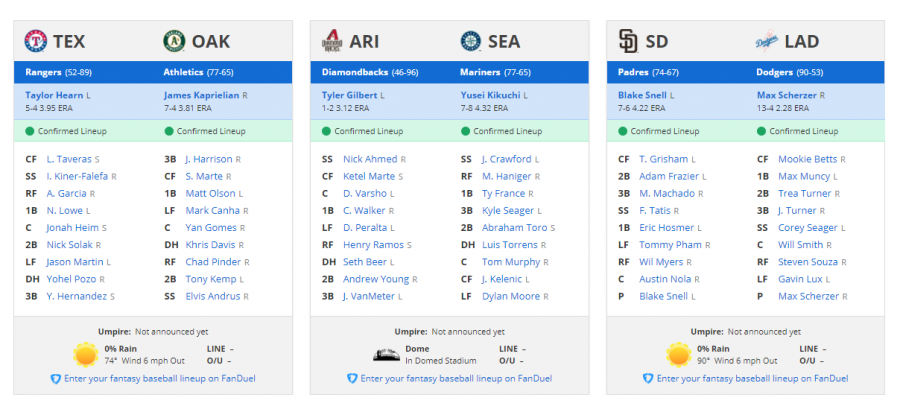Image resolution: width=900 pixels, height=415 pixels.
Task: Click Rangers team name in blue header
Action: 44,72
